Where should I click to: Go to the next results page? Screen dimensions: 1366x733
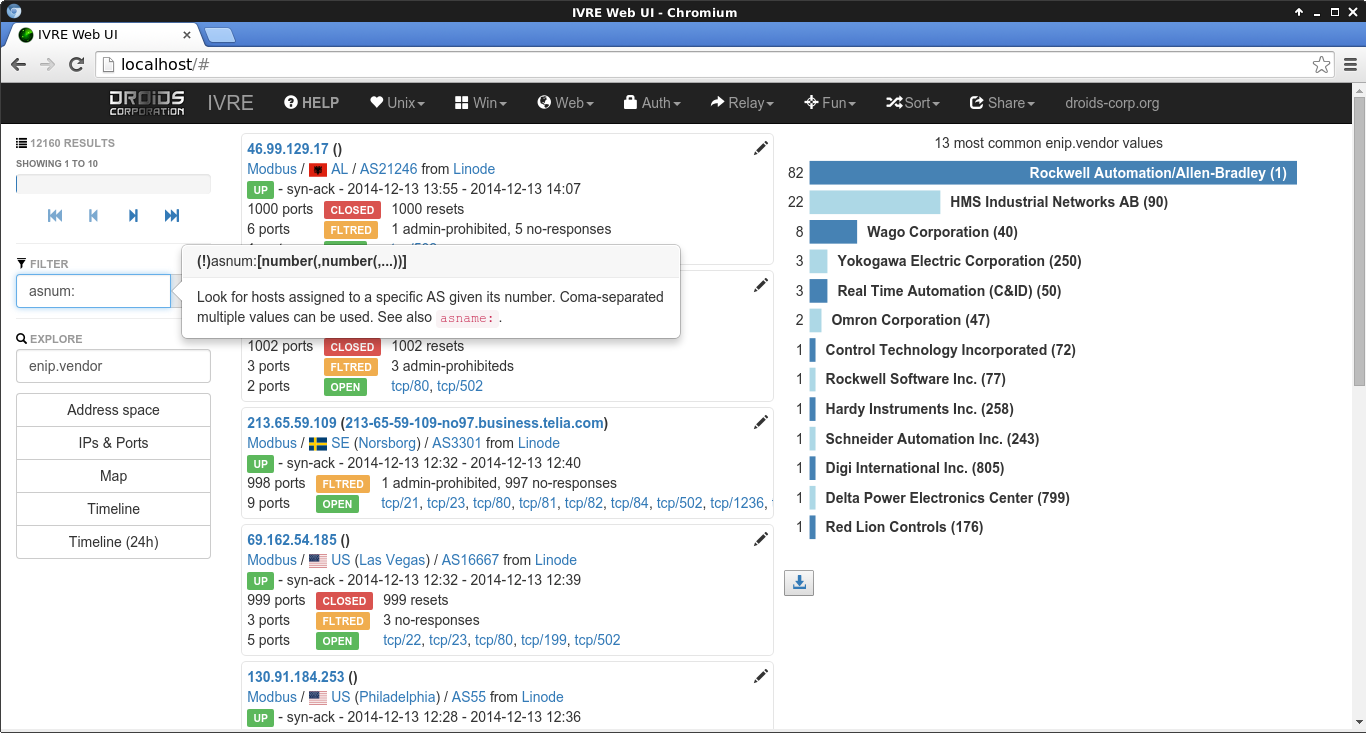133,216
